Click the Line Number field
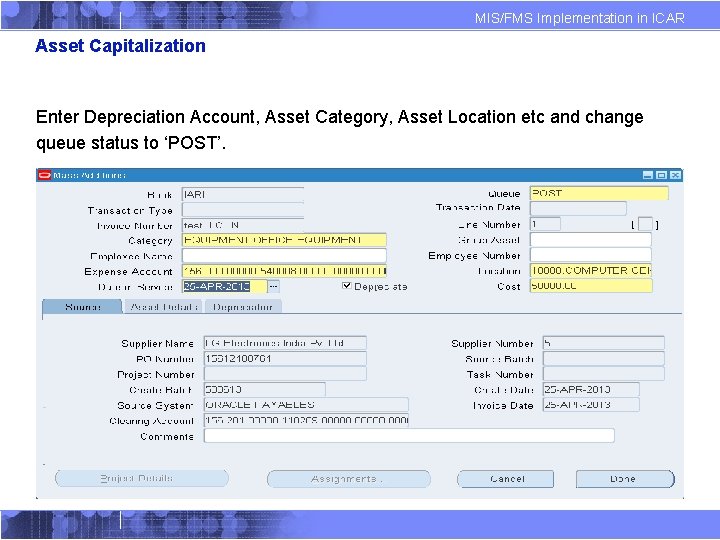 [x=545, y=224]
